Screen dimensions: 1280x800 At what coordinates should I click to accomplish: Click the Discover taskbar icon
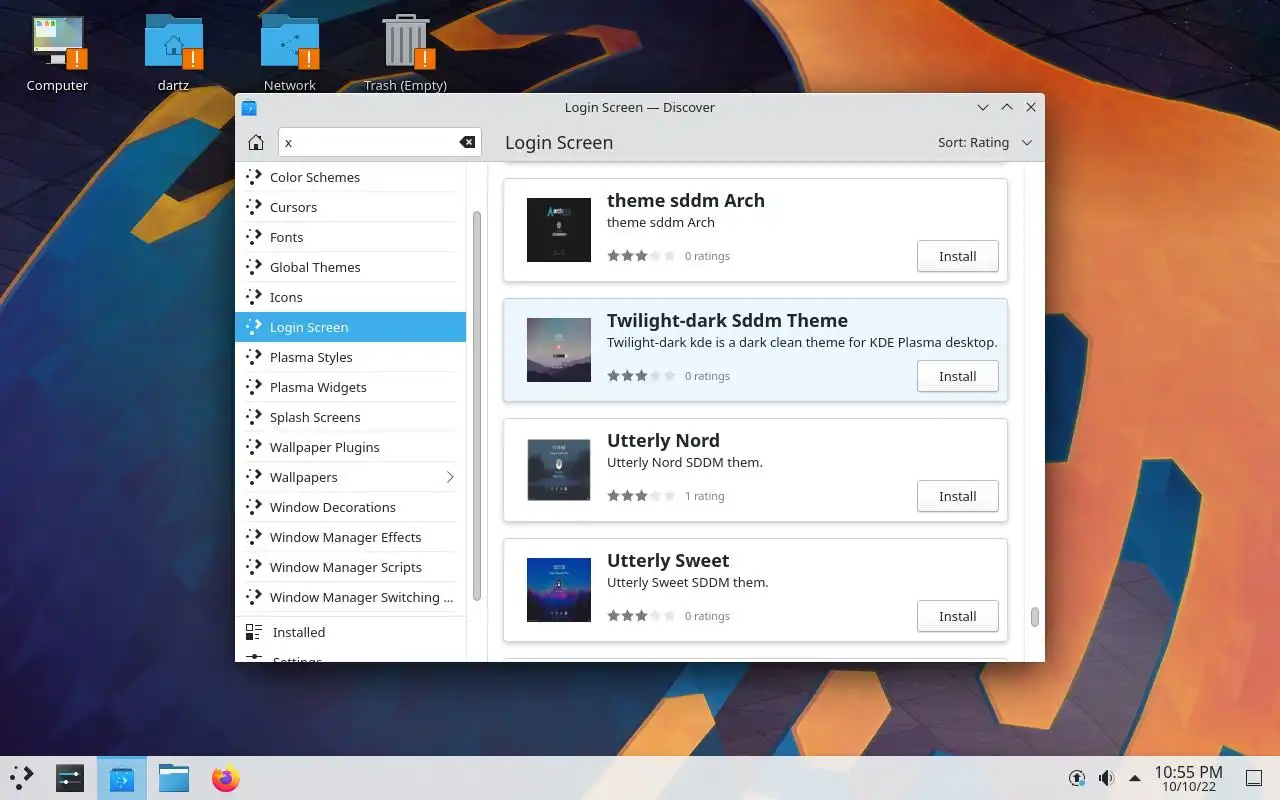click(122, 778)
